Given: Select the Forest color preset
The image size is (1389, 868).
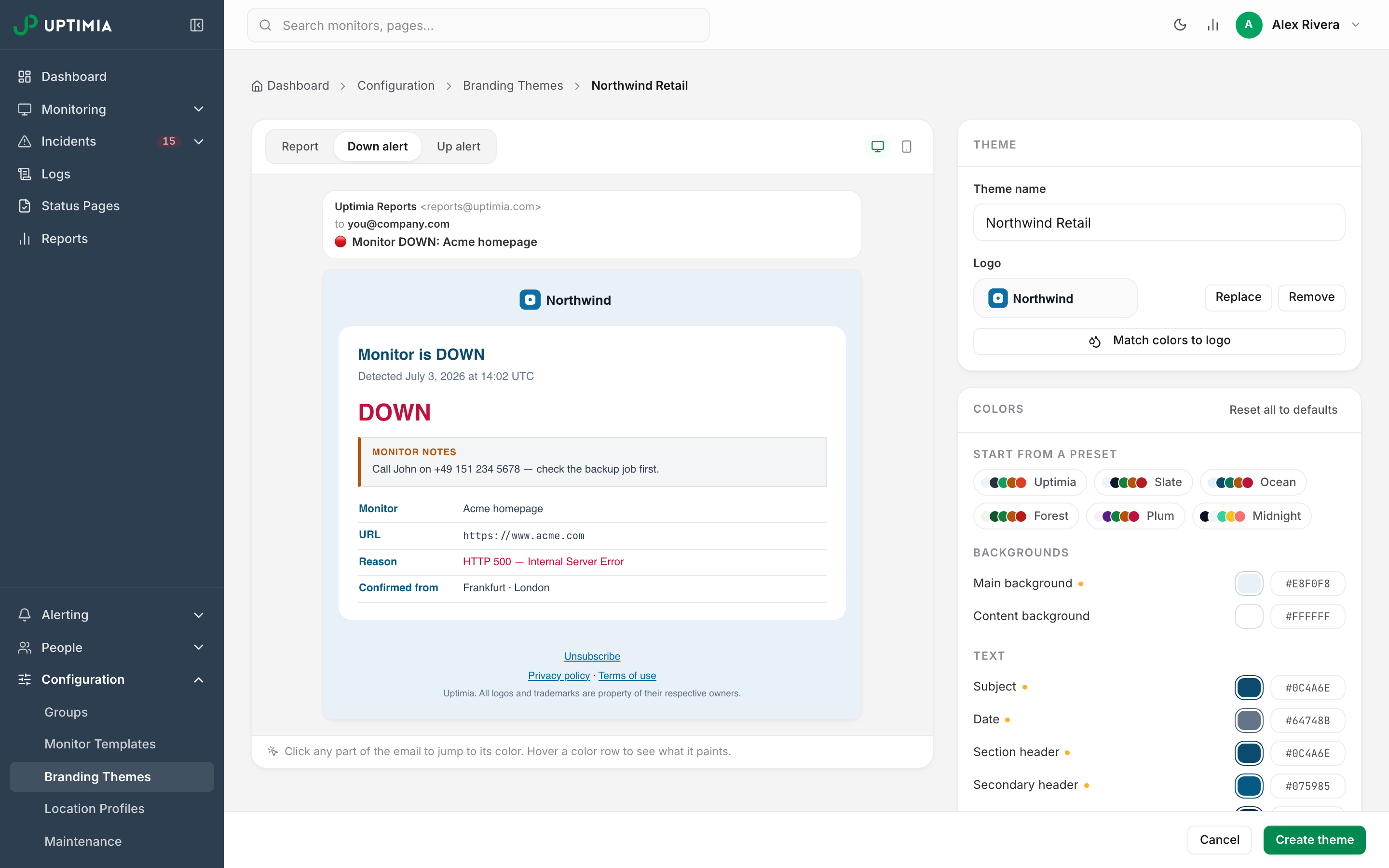Looking at the screenshot, I should pos(1026,515).
